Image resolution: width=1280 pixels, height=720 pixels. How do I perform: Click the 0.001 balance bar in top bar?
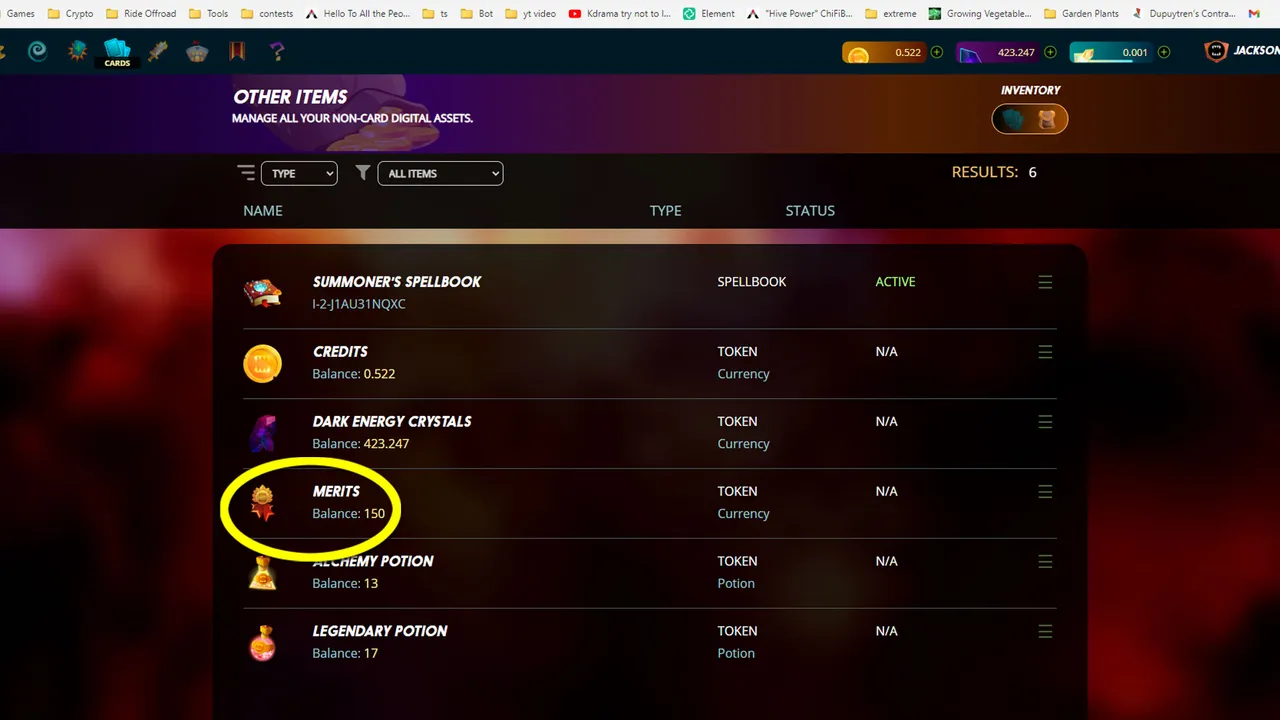(x=1110, y=52)
